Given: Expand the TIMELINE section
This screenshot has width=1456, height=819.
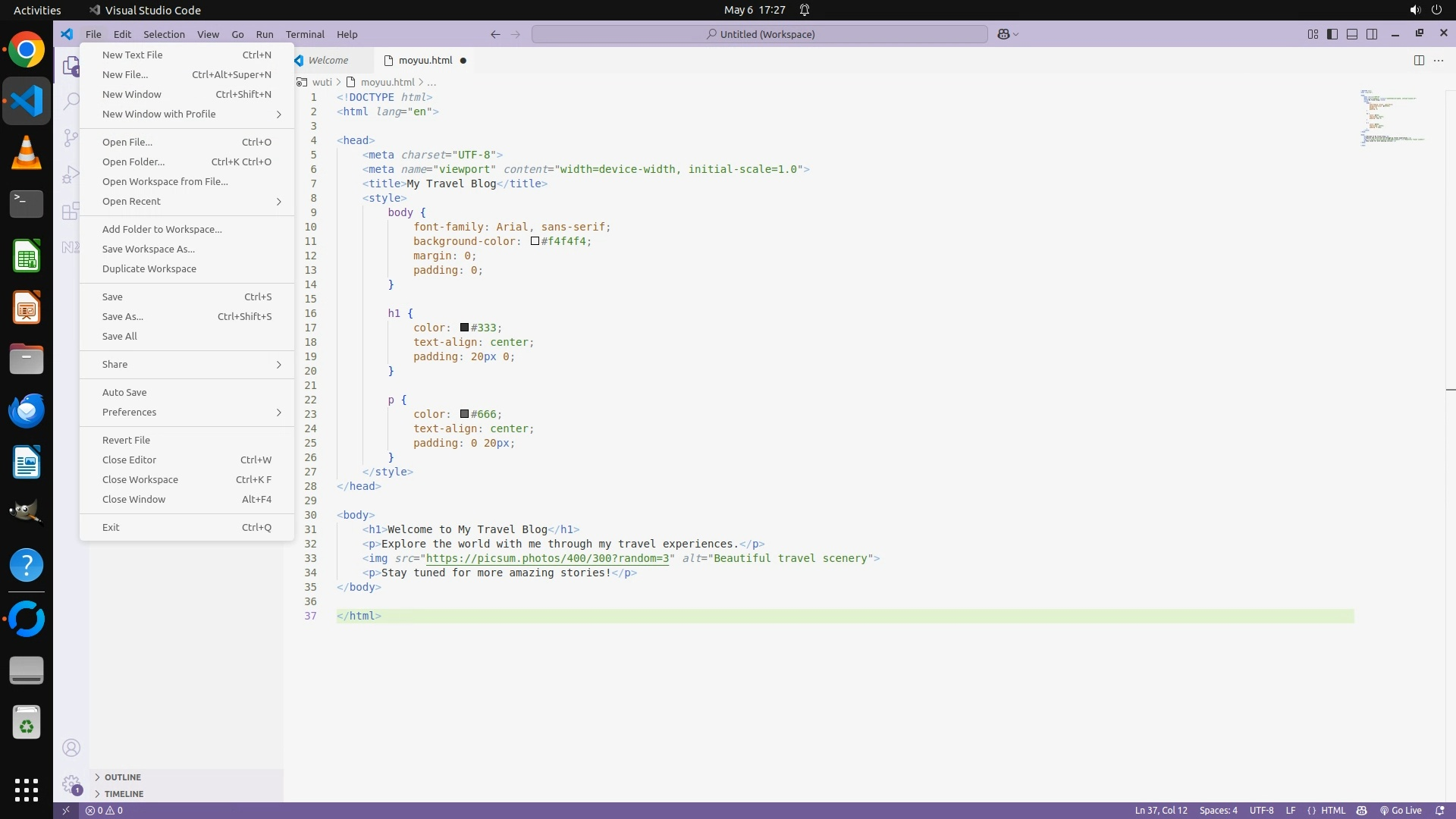Looking at the screenshot, I should 124,794.
